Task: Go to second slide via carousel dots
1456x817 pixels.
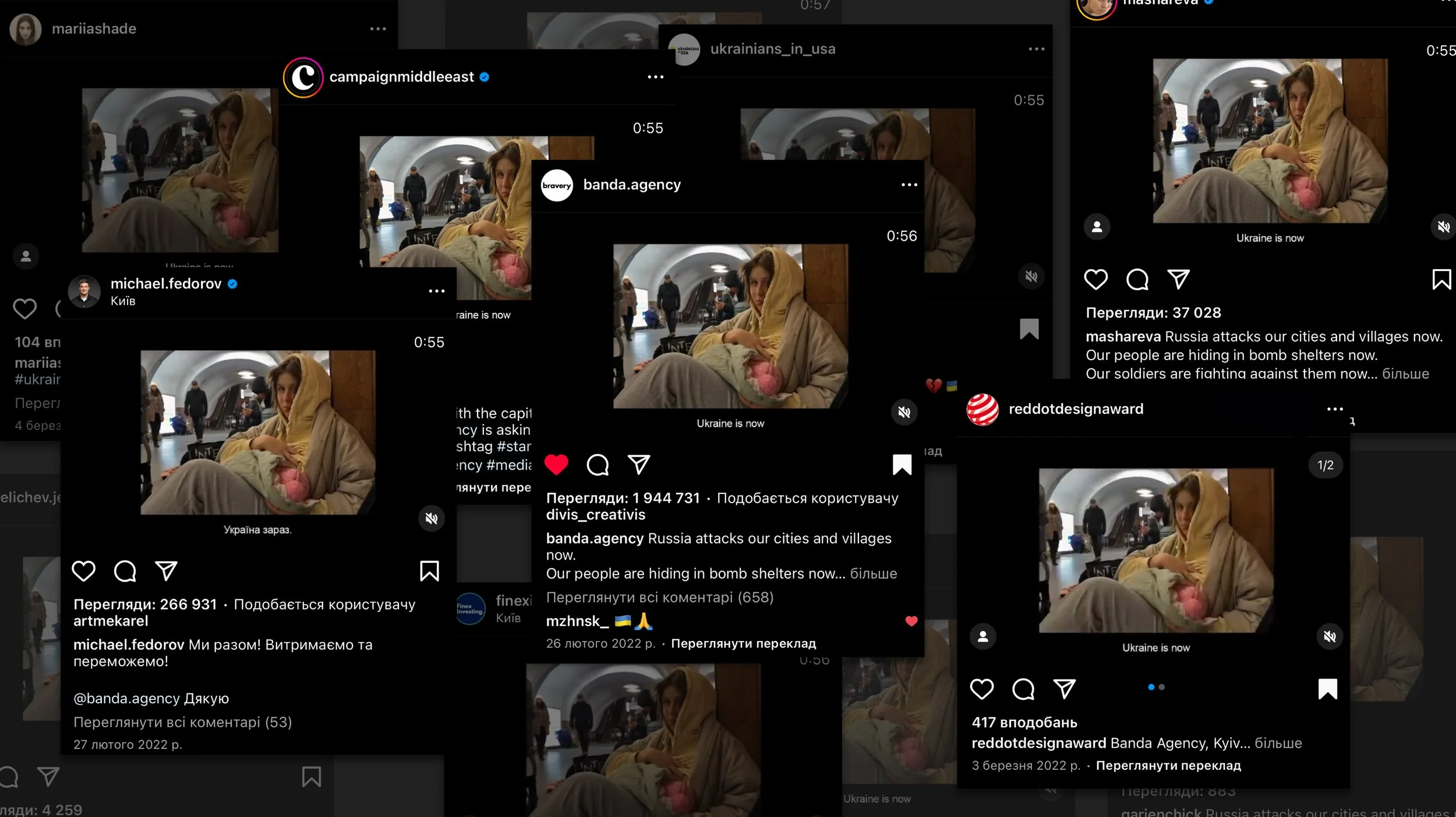Action: tap(1162, 687)
